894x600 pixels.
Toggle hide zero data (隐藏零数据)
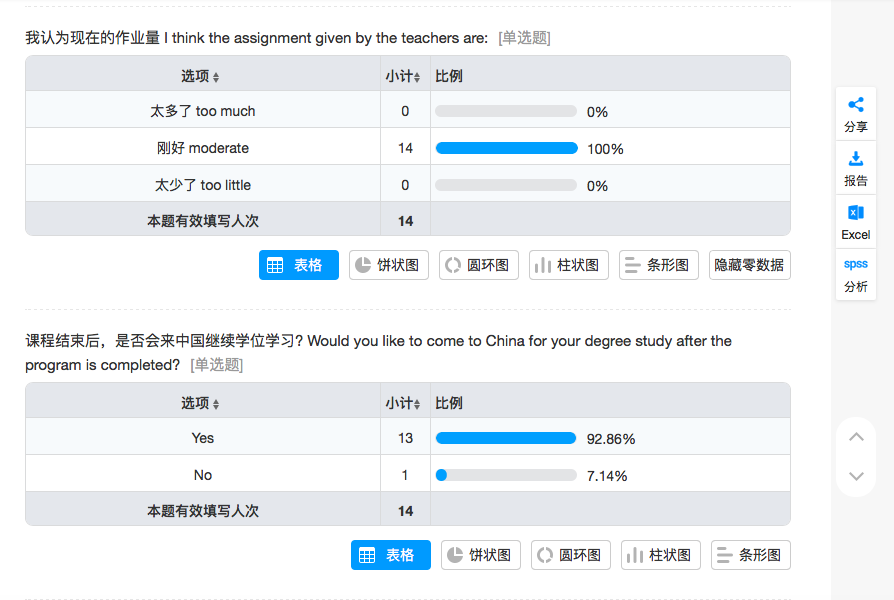coord(750,265)
